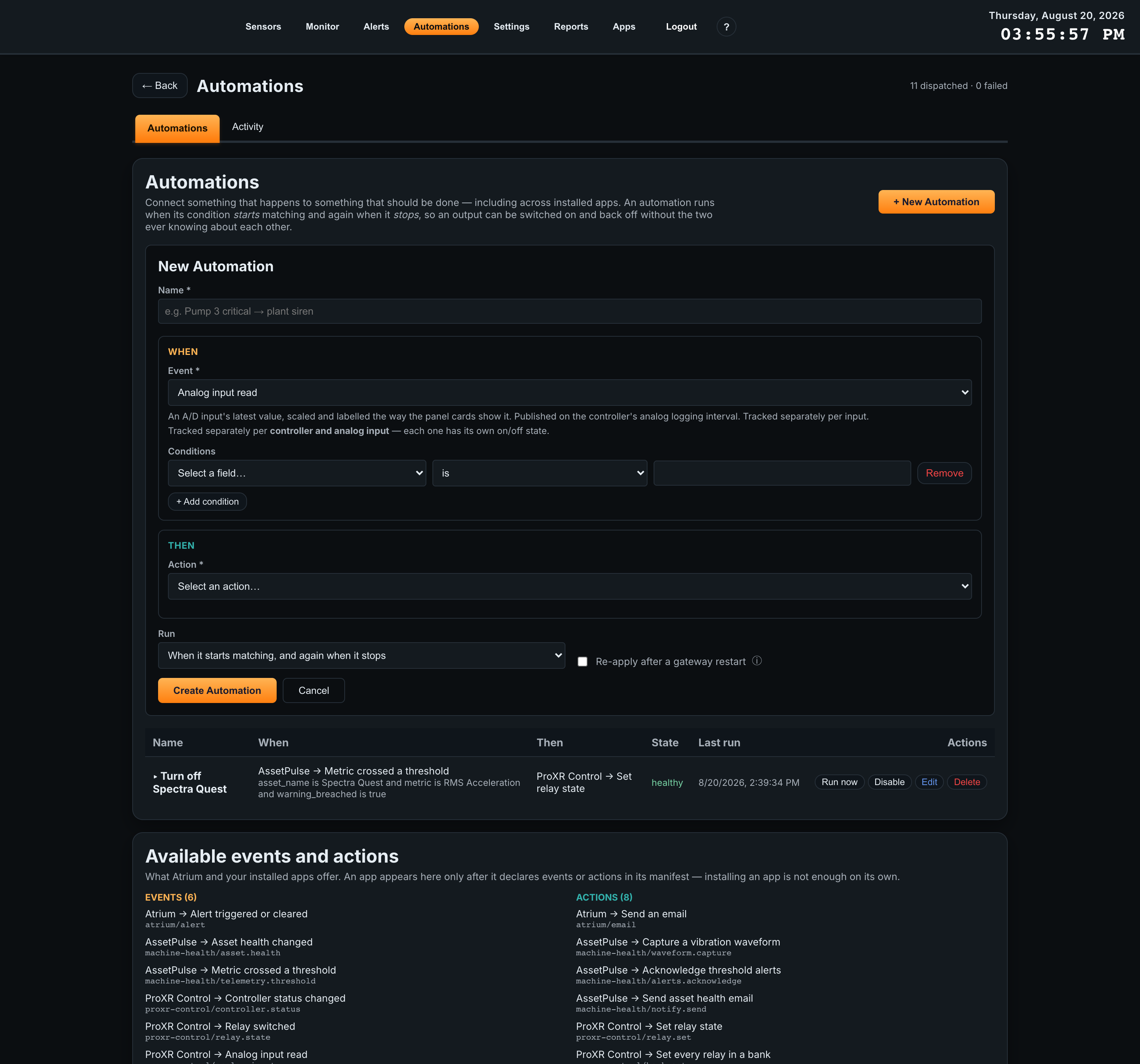Click 'Thursday, August 20, 2026' date text

[x=1056, y=16]
